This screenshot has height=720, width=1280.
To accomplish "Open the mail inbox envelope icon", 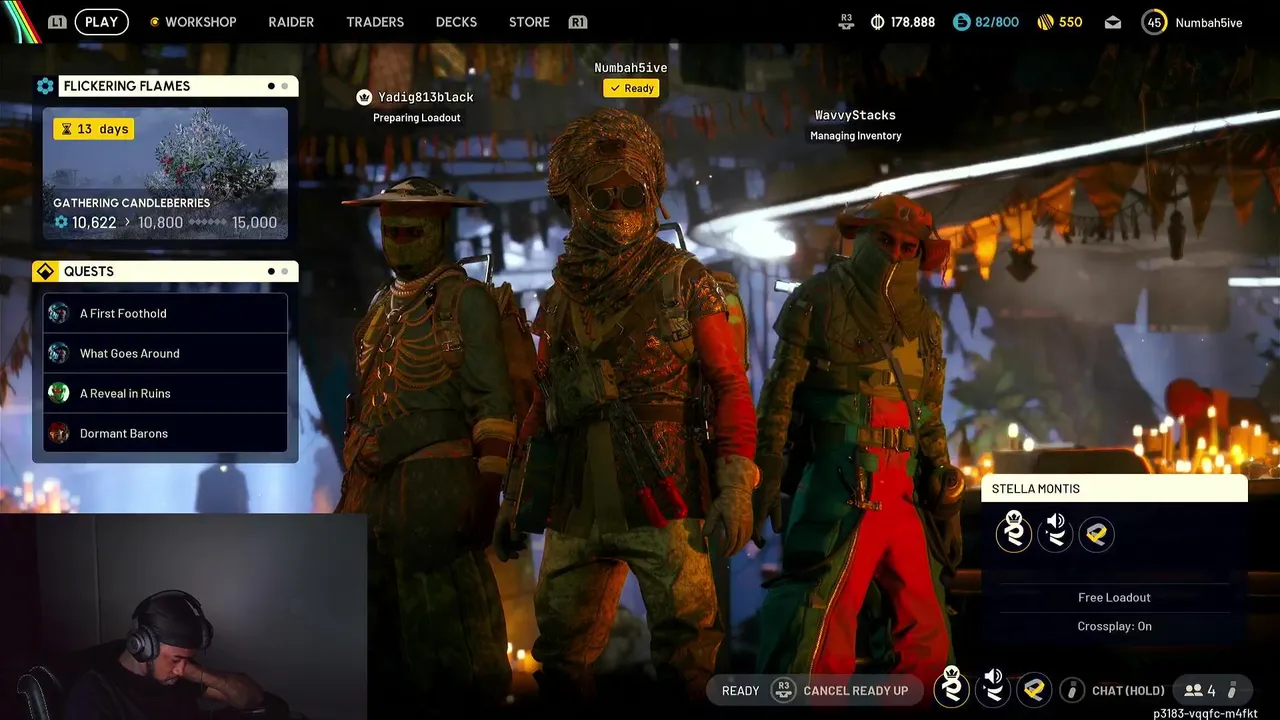I will pyautogui.click(x=1113, y=22).
